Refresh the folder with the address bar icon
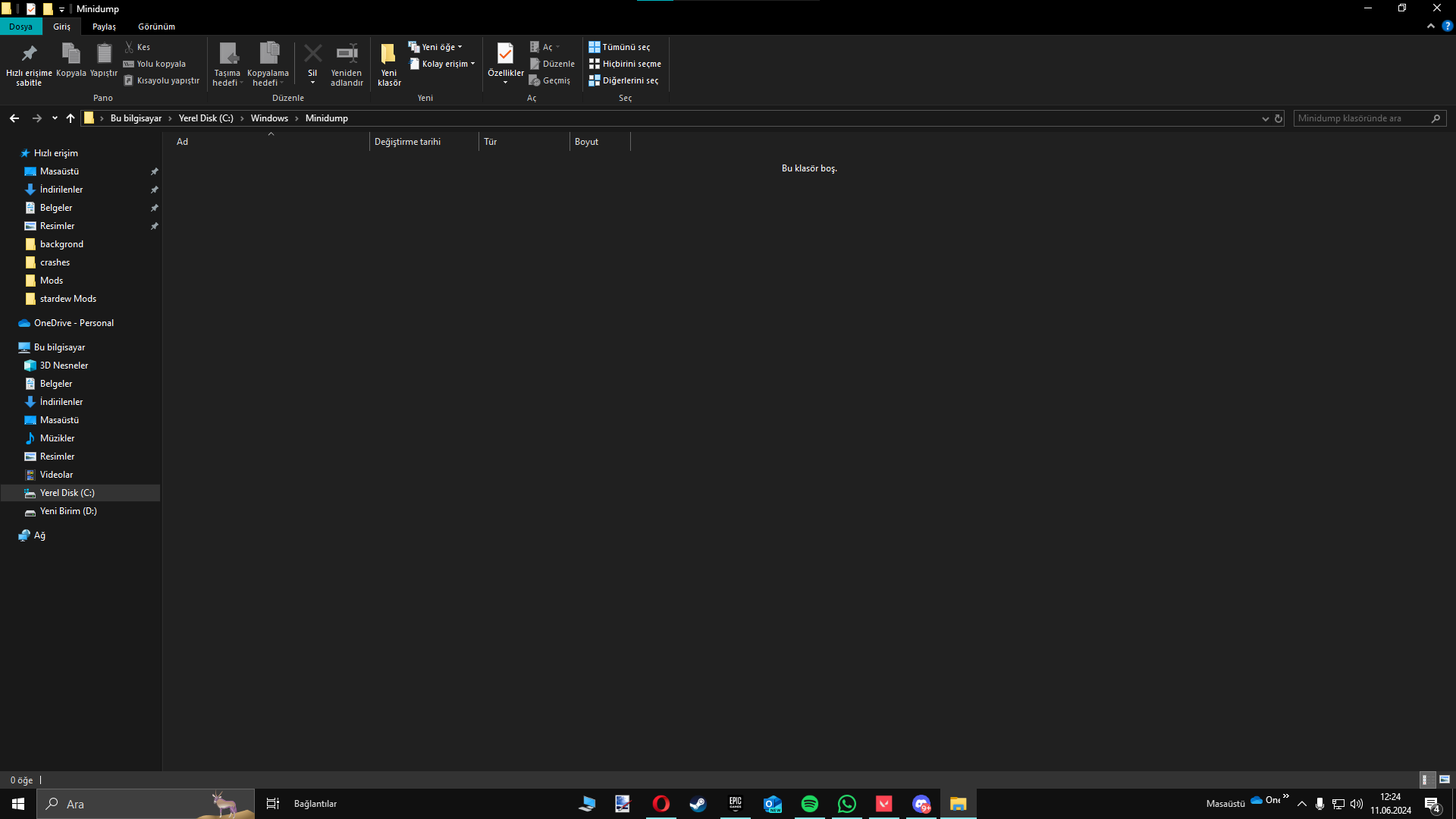The image size is (1456, 819). pyautogui.click(x=1279, y=118)
